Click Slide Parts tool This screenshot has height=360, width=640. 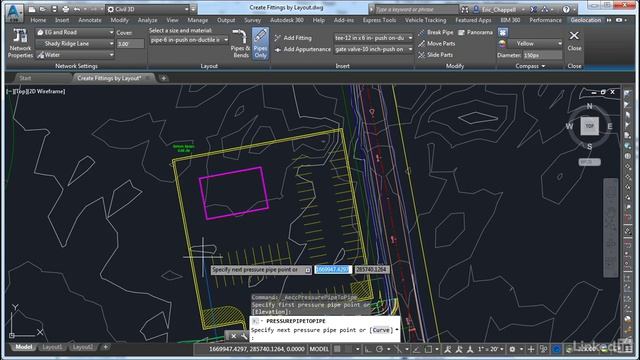click(435, 55)
